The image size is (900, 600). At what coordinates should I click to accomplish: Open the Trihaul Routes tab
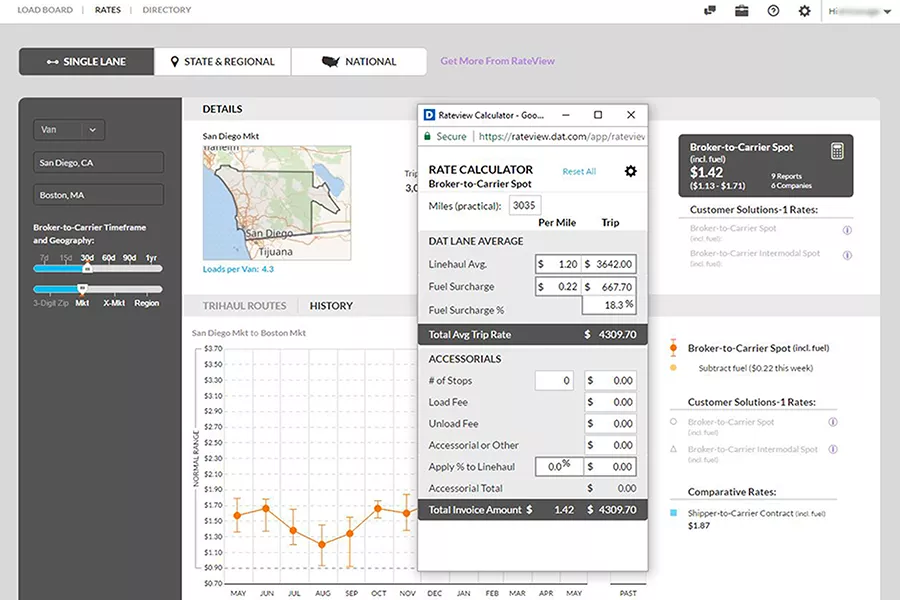coord(244,306)
